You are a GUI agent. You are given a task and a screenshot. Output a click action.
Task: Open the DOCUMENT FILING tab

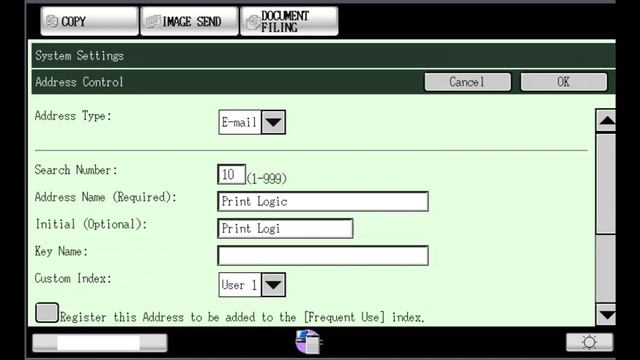(289, 21)
